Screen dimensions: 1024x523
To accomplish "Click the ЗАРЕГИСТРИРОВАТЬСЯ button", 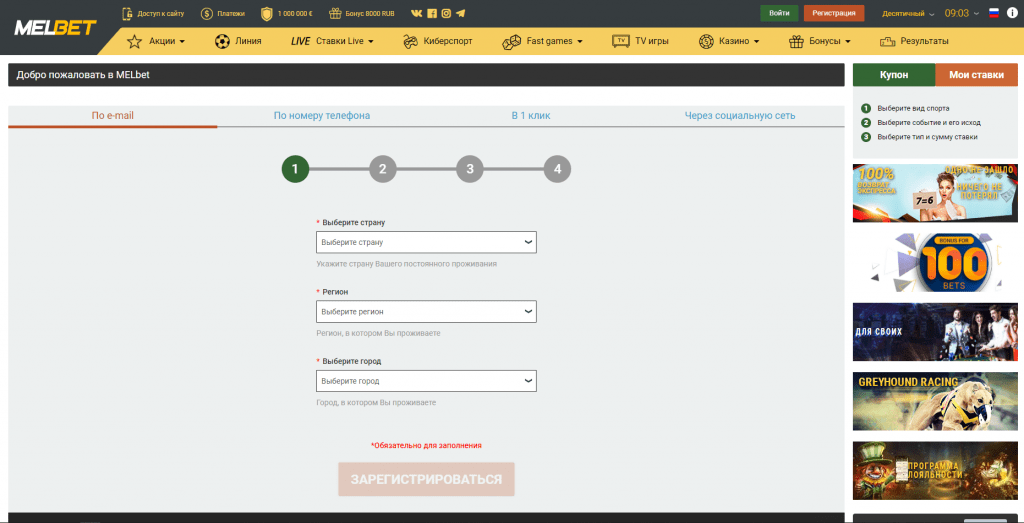I will point(426,479).
